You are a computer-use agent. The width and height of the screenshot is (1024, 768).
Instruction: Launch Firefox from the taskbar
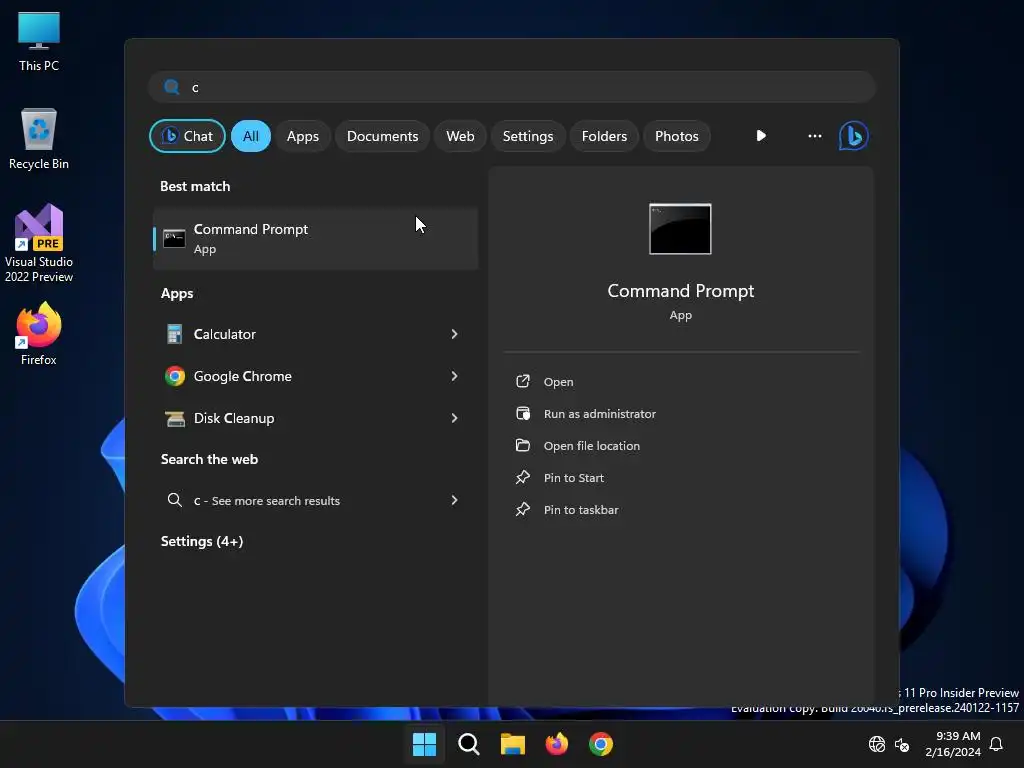click(x=556, y=744)
